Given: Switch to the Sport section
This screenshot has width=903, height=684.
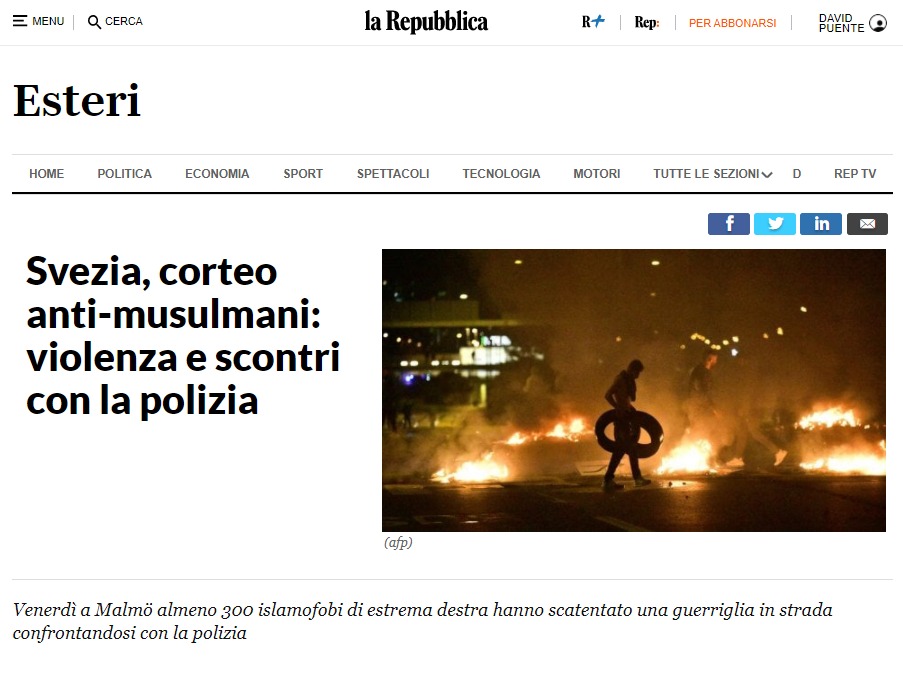Looking at the screenshot, I should (303, 174).
